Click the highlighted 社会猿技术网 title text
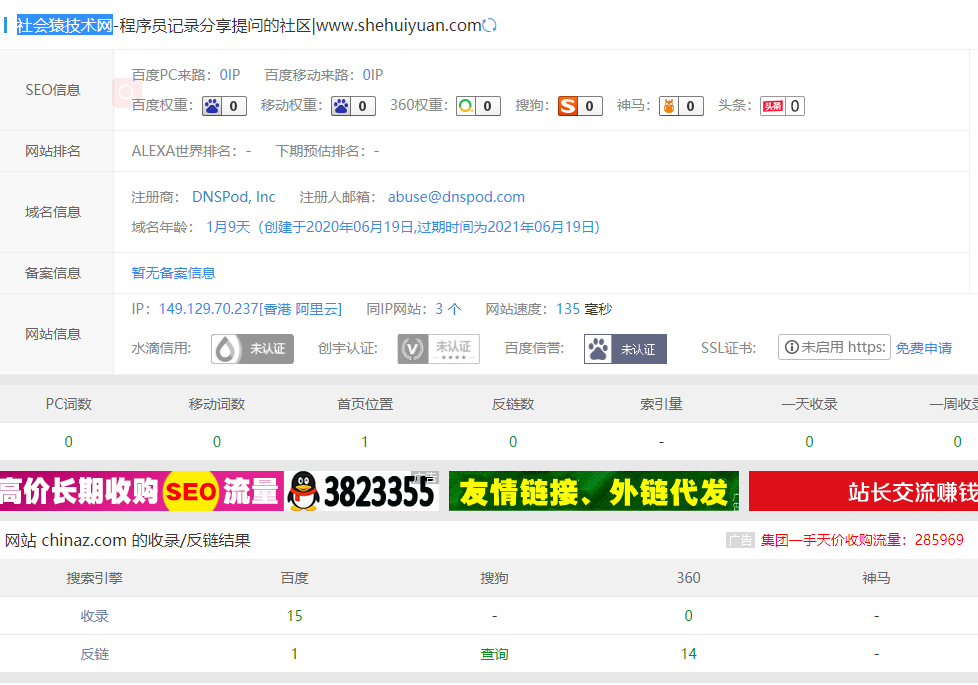The image size is (978, 685). (x=64, y=26)
